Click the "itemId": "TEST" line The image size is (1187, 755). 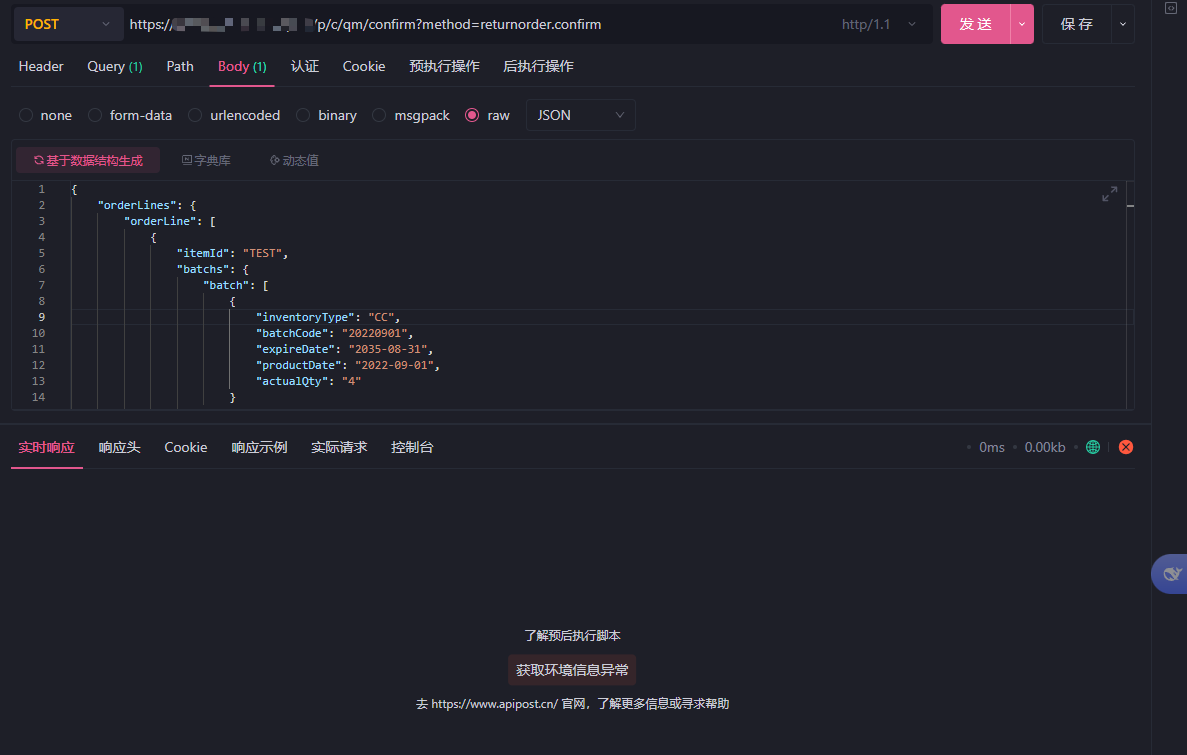coord(232,253)
